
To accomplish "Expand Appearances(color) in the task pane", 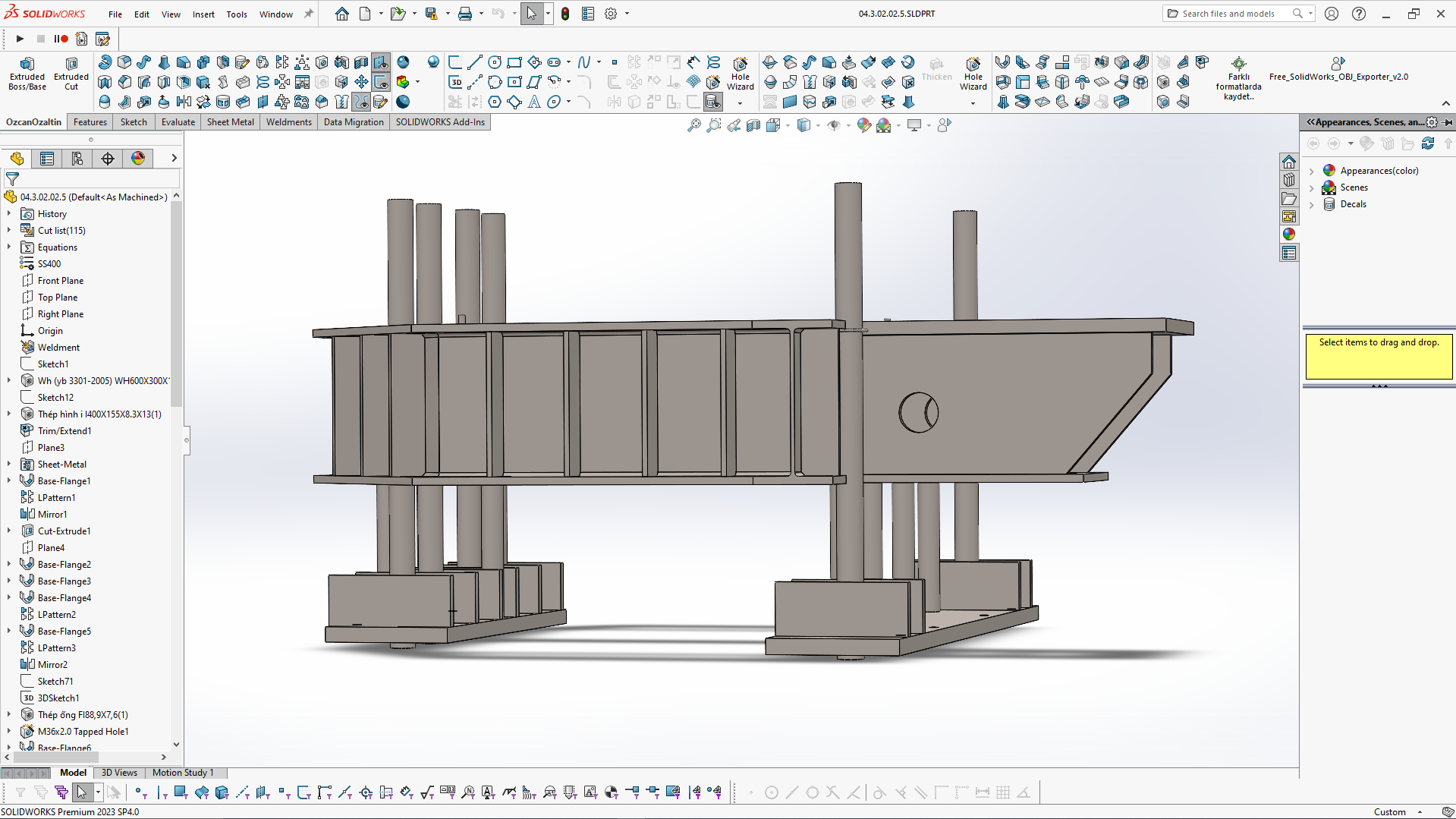I will tap(1312, 172).
